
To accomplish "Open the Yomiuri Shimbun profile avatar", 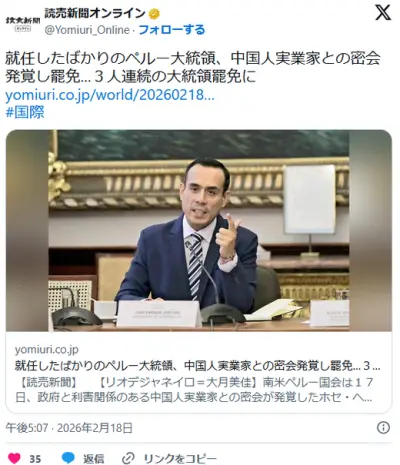I will pos(23,22).
